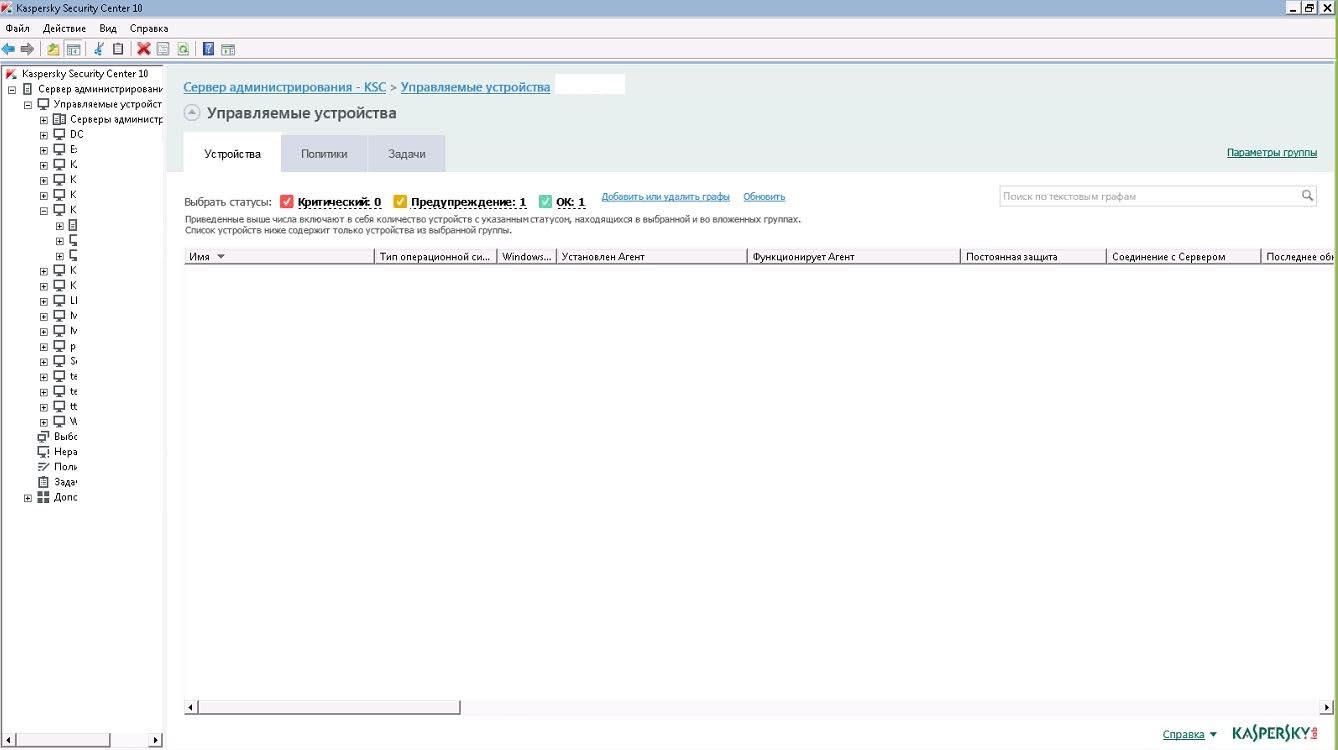Switch to the Политики tab
This screenshot has height=750, width=1338.
[x=324, y=154]
